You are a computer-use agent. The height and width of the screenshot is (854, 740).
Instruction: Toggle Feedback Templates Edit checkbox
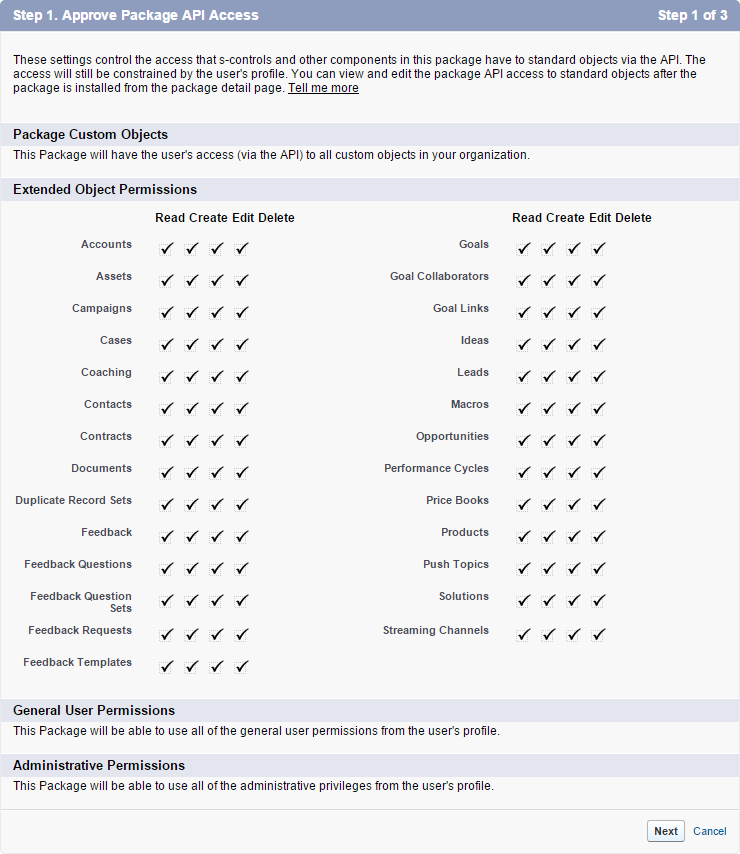[x=217, y=667]
